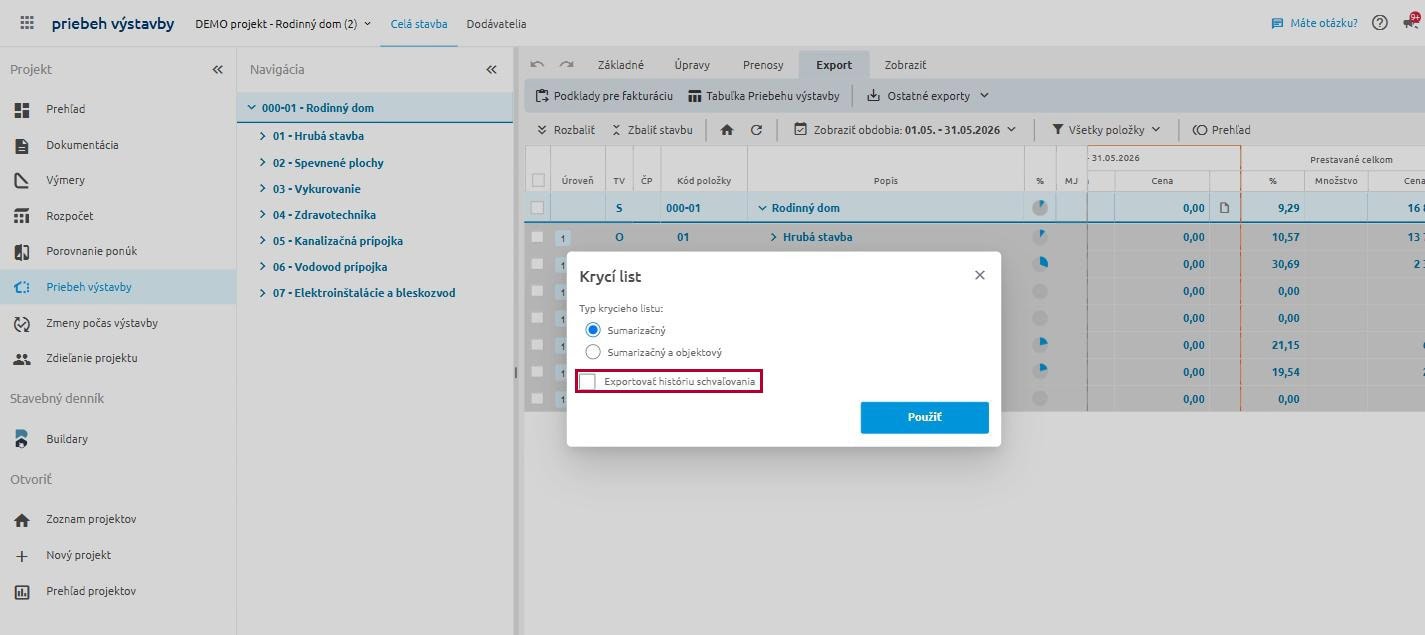The image size is (1425, 635).
Task: Click Zbaliť stavbu to collapse
Action: point(651,130)
